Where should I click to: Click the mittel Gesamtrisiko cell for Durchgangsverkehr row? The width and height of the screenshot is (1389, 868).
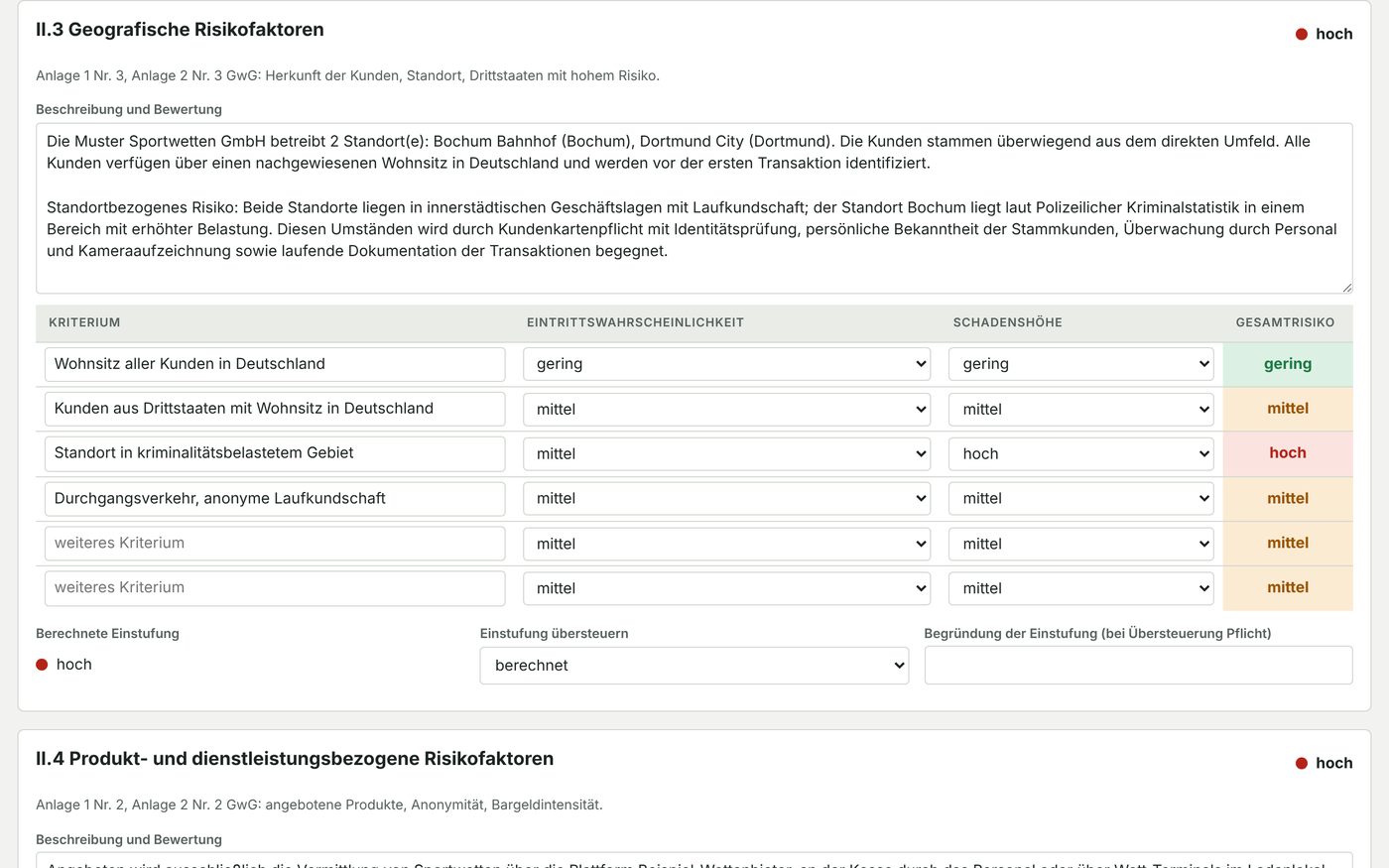tap(1288, 498)
